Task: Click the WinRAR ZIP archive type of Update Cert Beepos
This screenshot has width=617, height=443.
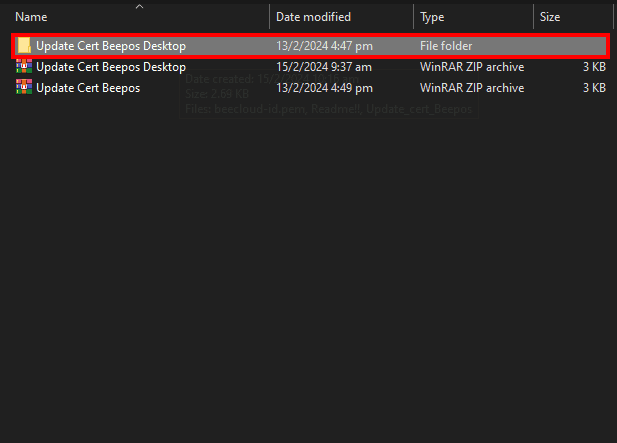Action: [472, 88]
